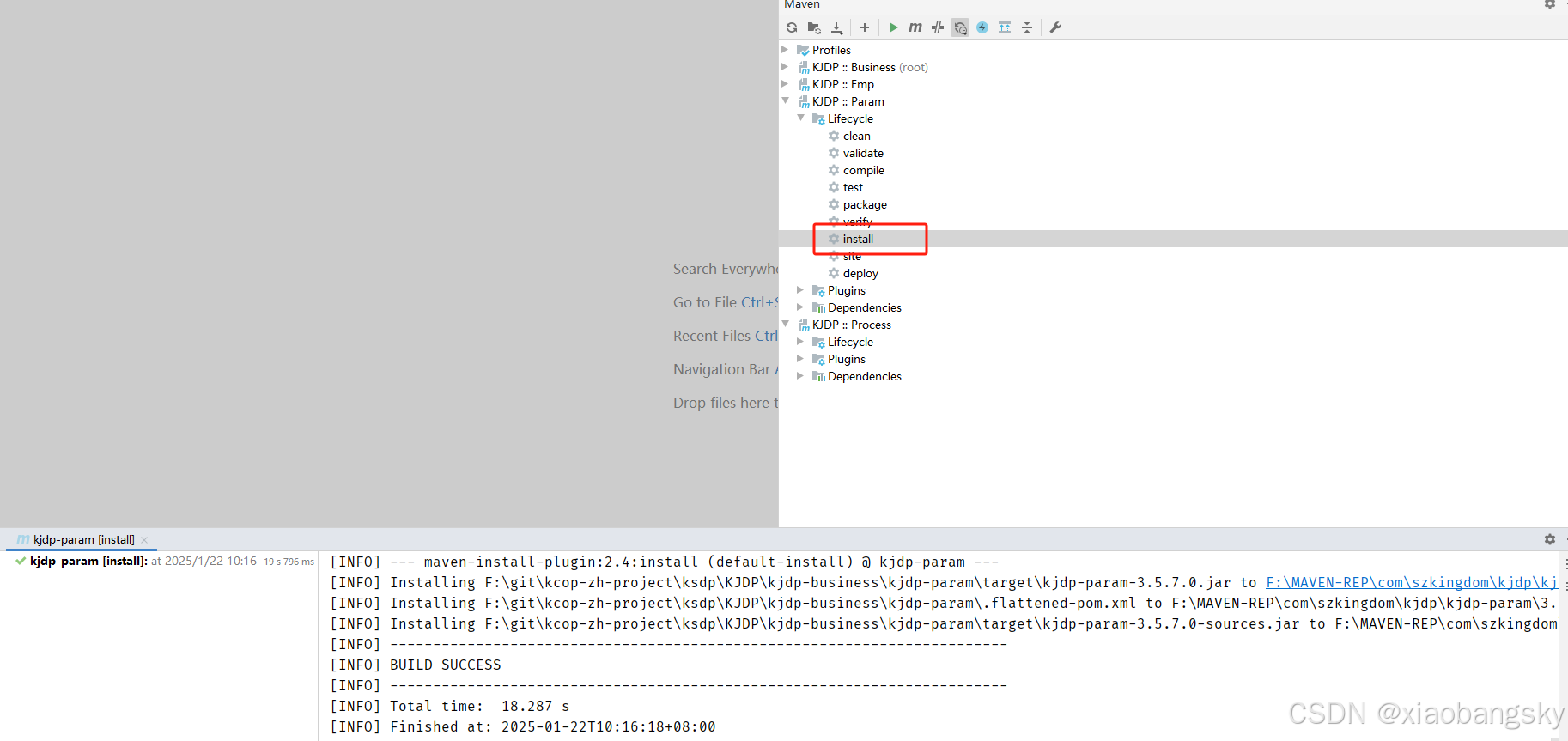The height and width of the screenshot is (741, 1568).
Task: Click the generate sources and update folders icon
Action: click(814, 27)
